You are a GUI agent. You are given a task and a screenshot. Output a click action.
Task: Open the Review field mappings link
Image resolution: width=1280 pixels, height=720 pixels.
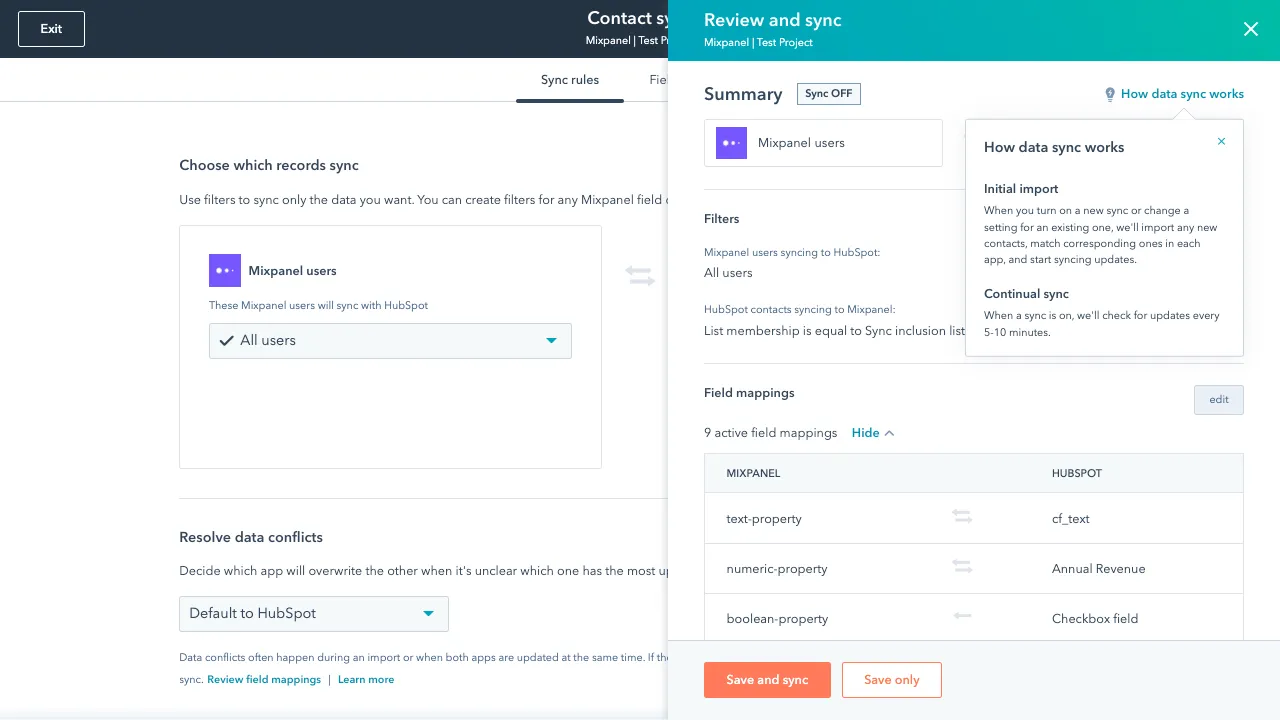(x=263, y=679)
